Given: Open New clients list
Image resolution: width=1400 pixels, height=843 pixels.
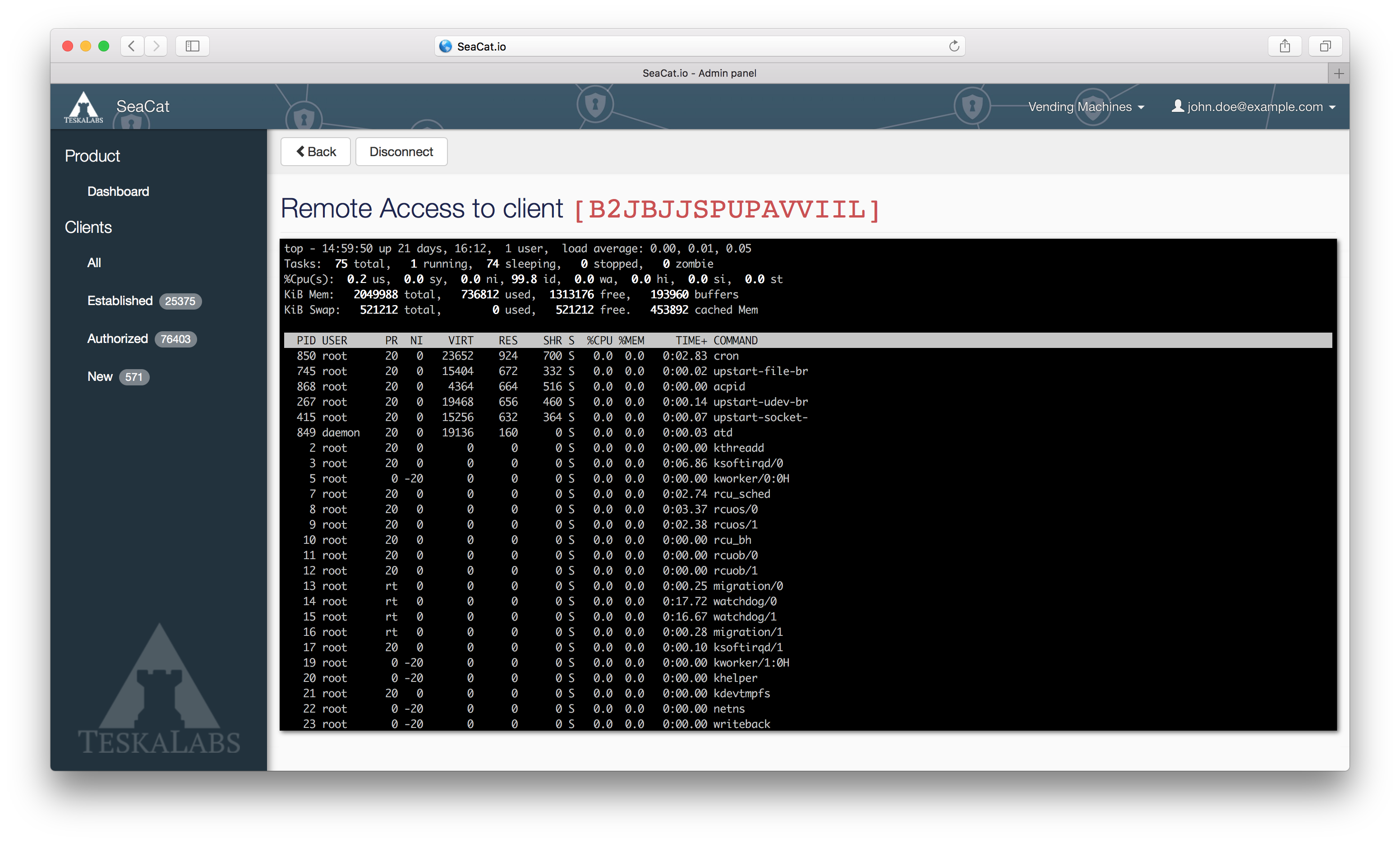Looking at the screenshot, I should pyautogui.click(x=100, y=377).
